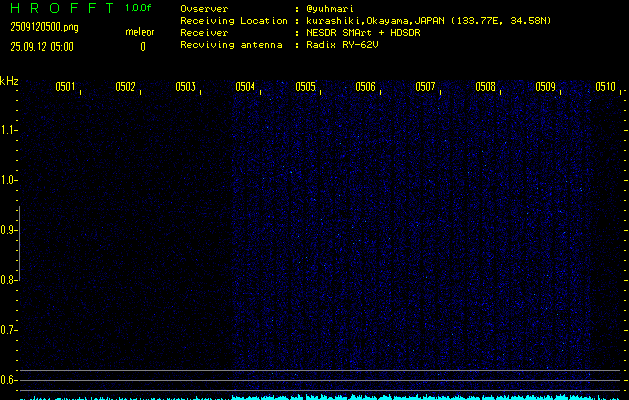Click the timestamp 25.09.12 05:00
This screenshot has height=400, width=629.
coord(42,47)
